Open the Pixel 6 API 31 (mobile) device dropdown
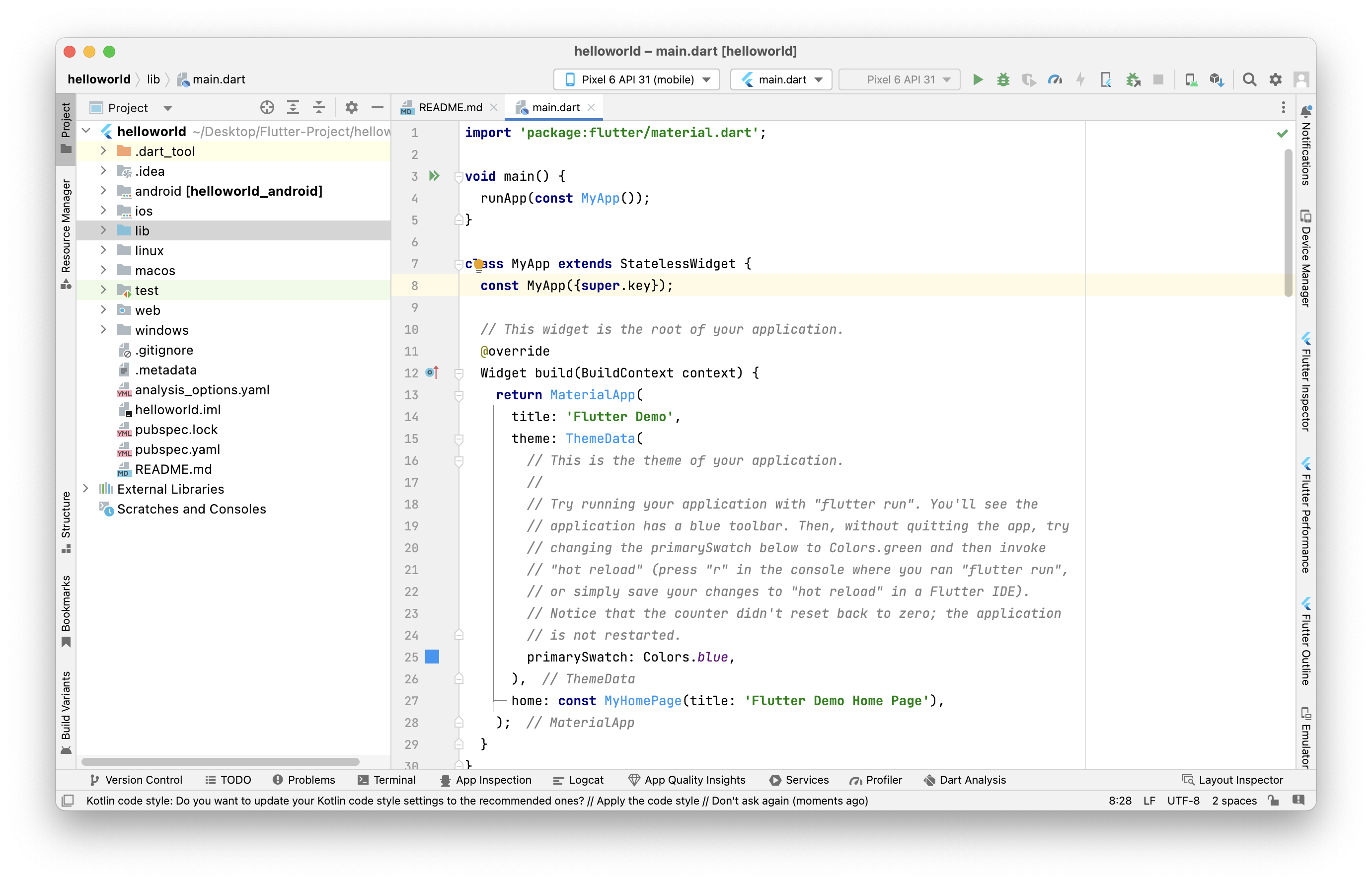 (x=637, y=79)
